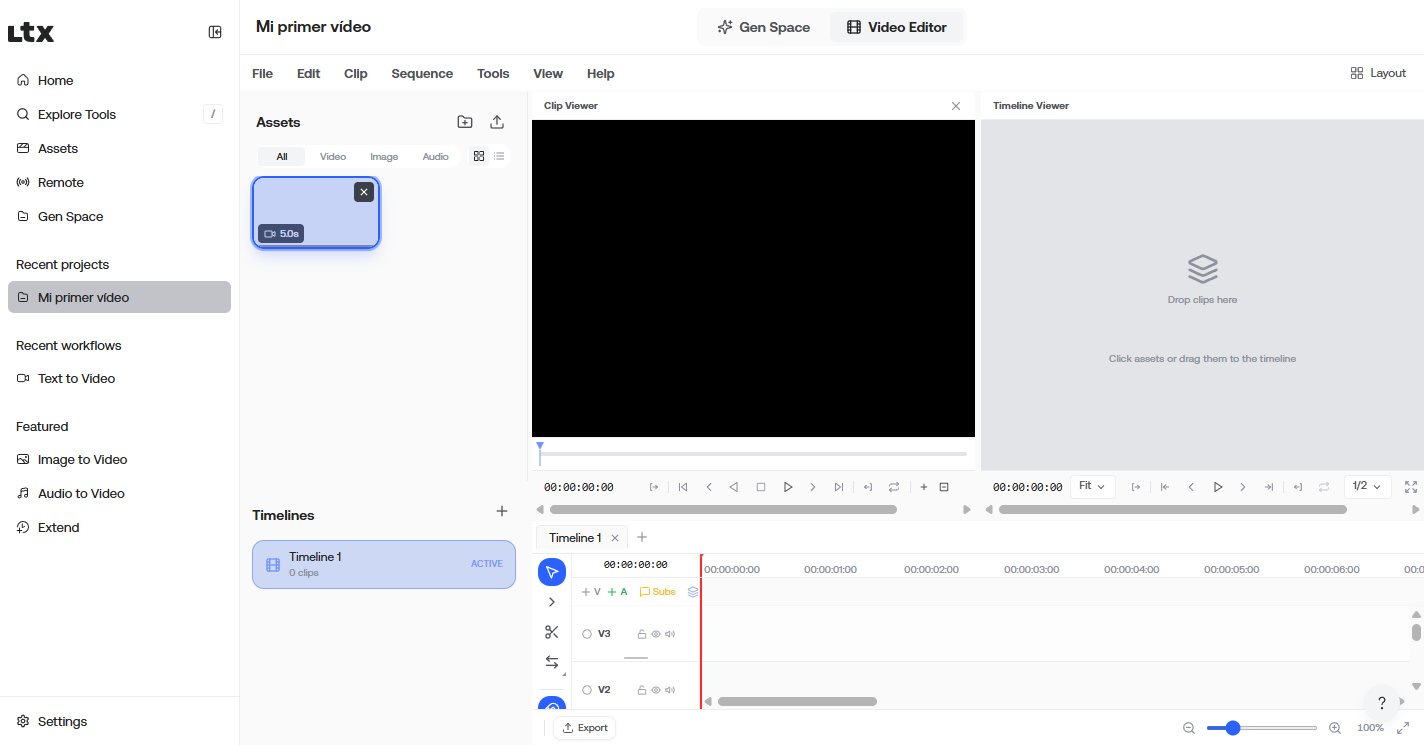Expand the chevron below the selection tool
This screenshot has height=745, width=1424.
tap(552, 602)
